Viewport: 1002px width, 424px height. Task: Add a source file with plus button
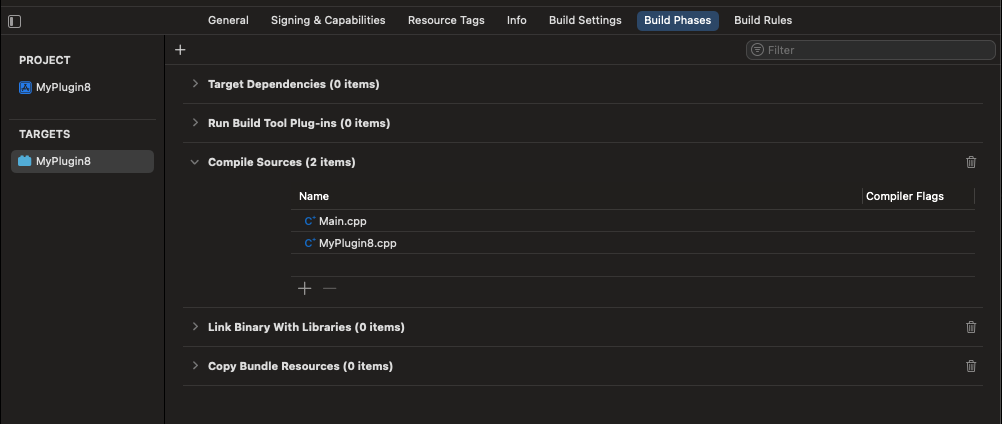pos(305,289)
